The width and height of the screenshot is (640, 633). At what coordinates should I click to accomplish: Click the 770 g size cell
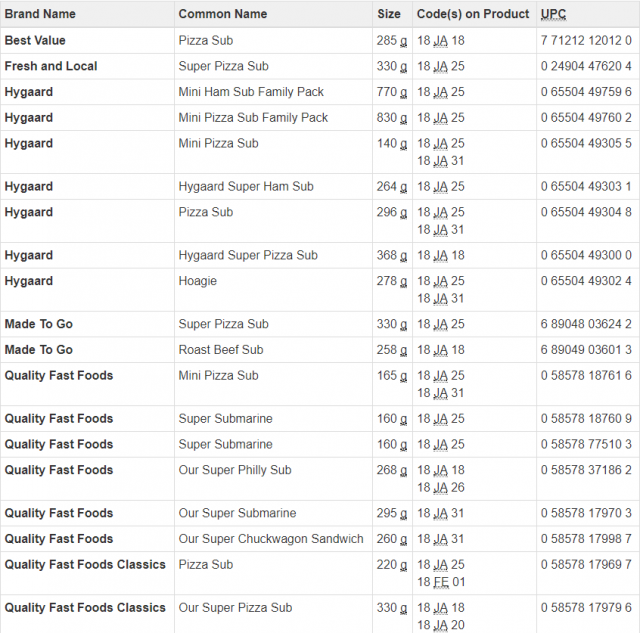(x=391, y=92)
